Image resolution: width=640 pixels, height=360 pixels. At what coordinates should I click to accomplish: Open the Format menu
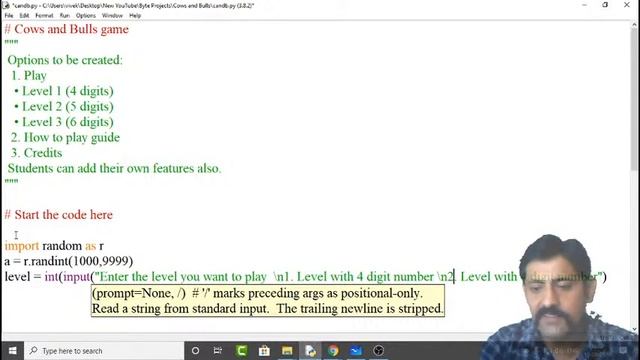coord(44,16)
